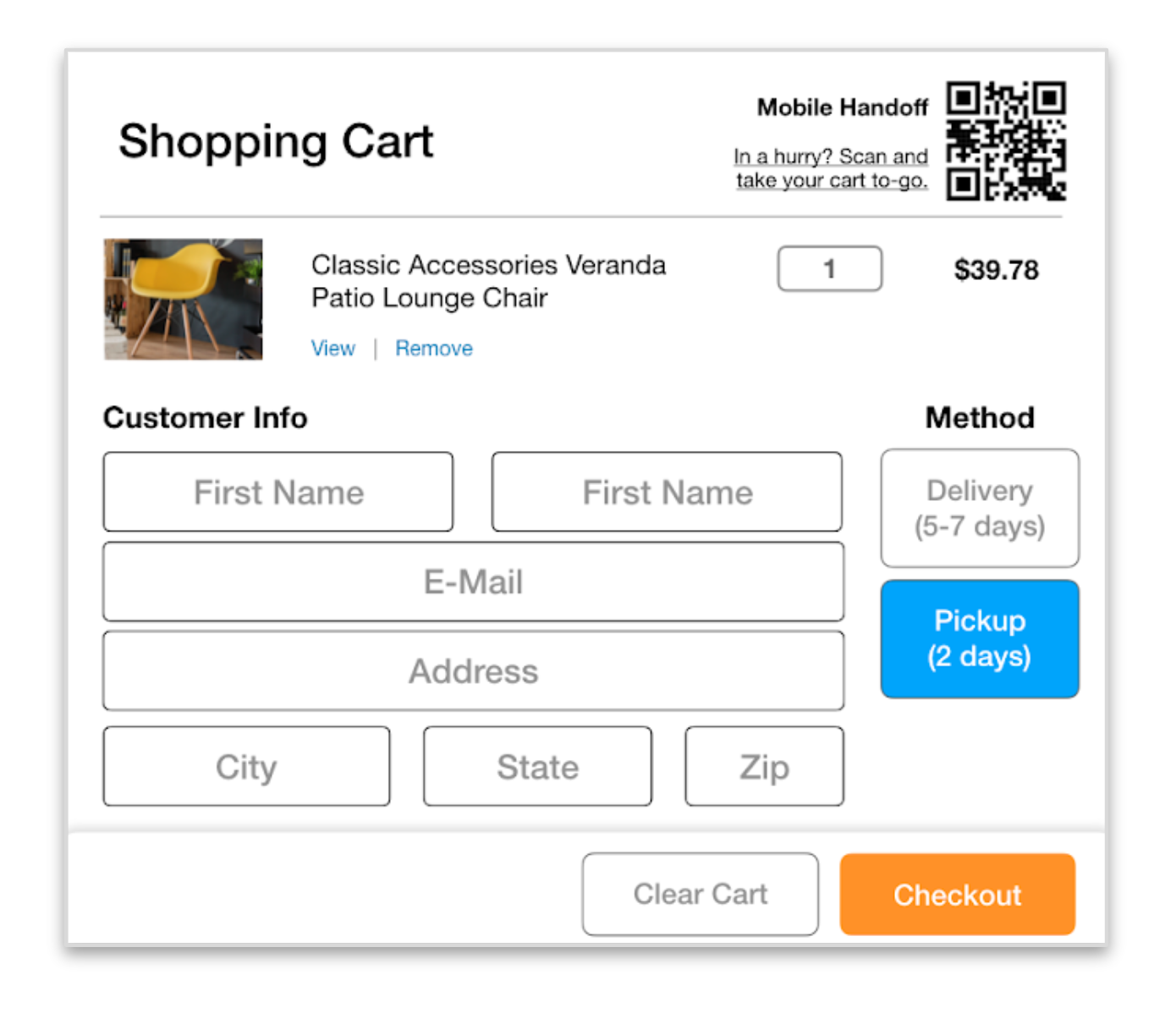Click the Clear Cart button

pos(701,894)
